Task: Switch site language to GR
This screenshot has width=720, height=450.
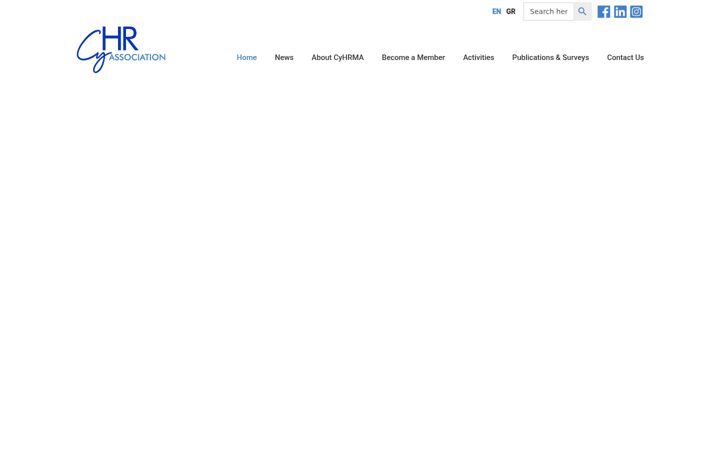Action: [511, 11]
